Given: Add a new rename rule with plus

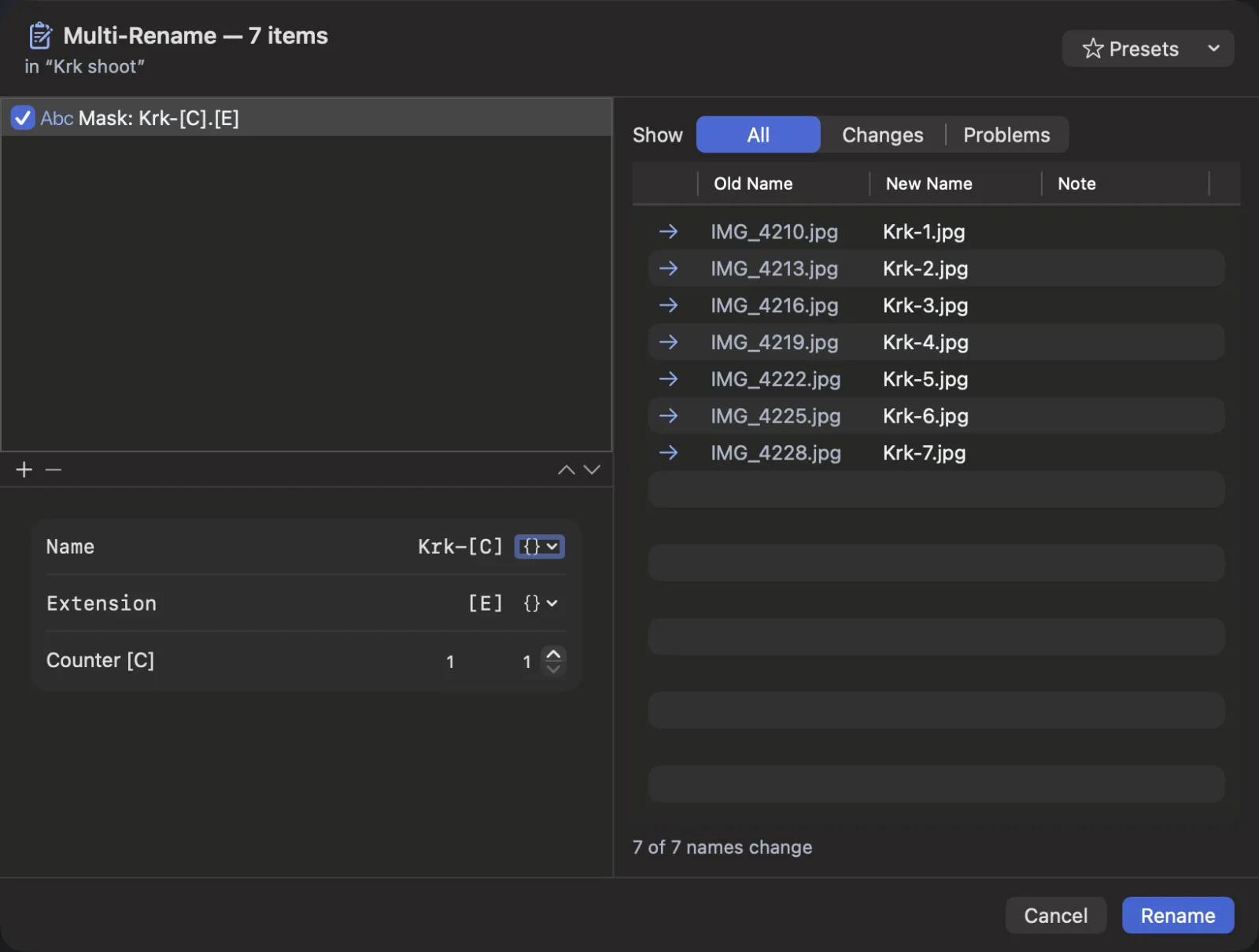Looking at the screenshot, I should (24, 470).
